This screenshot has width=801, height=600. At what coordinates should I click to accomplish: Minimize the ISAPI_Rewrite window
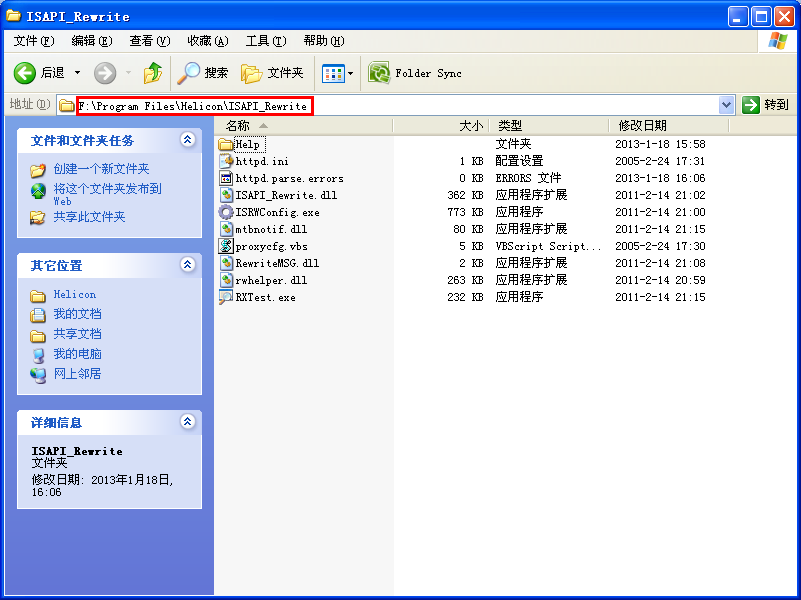738,17
